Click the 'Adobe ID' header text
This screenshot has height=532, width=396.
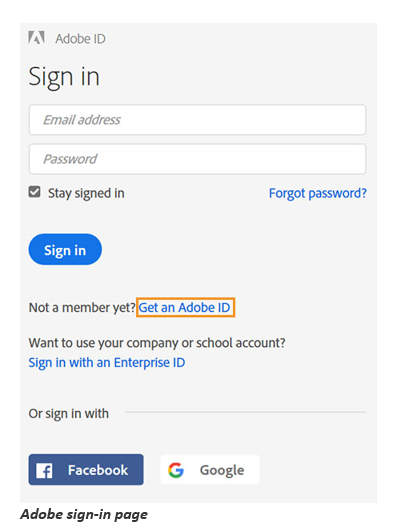(80, 39)
